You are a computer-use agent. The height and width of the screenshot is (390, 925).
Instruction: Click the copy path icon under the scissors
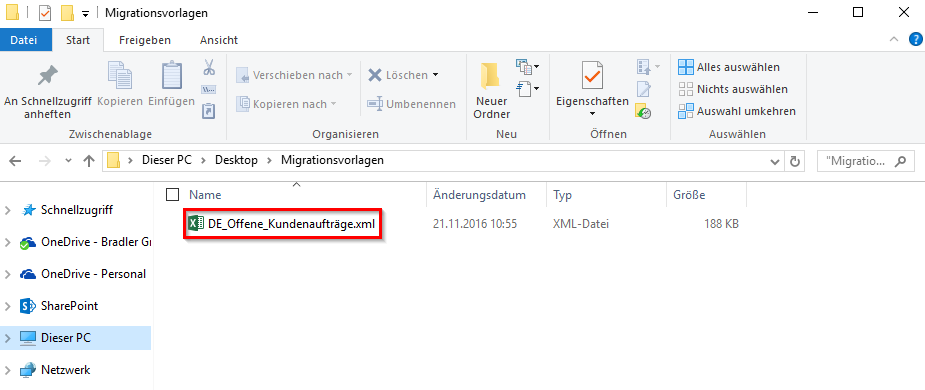coord(208,90)
